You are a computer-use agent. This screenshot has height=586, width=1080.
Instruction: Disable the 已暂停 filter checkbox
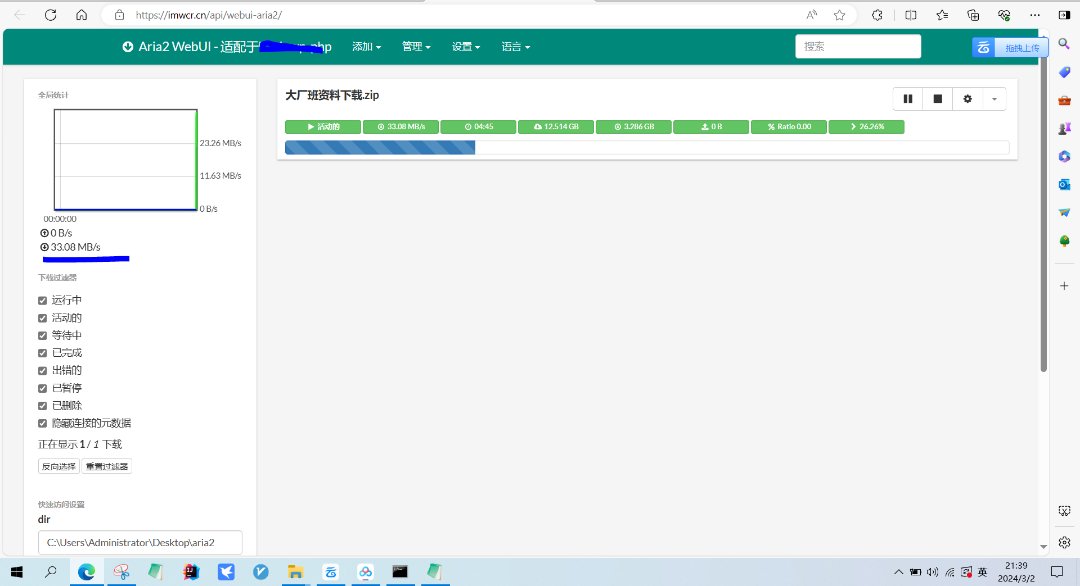pos(42,388)
